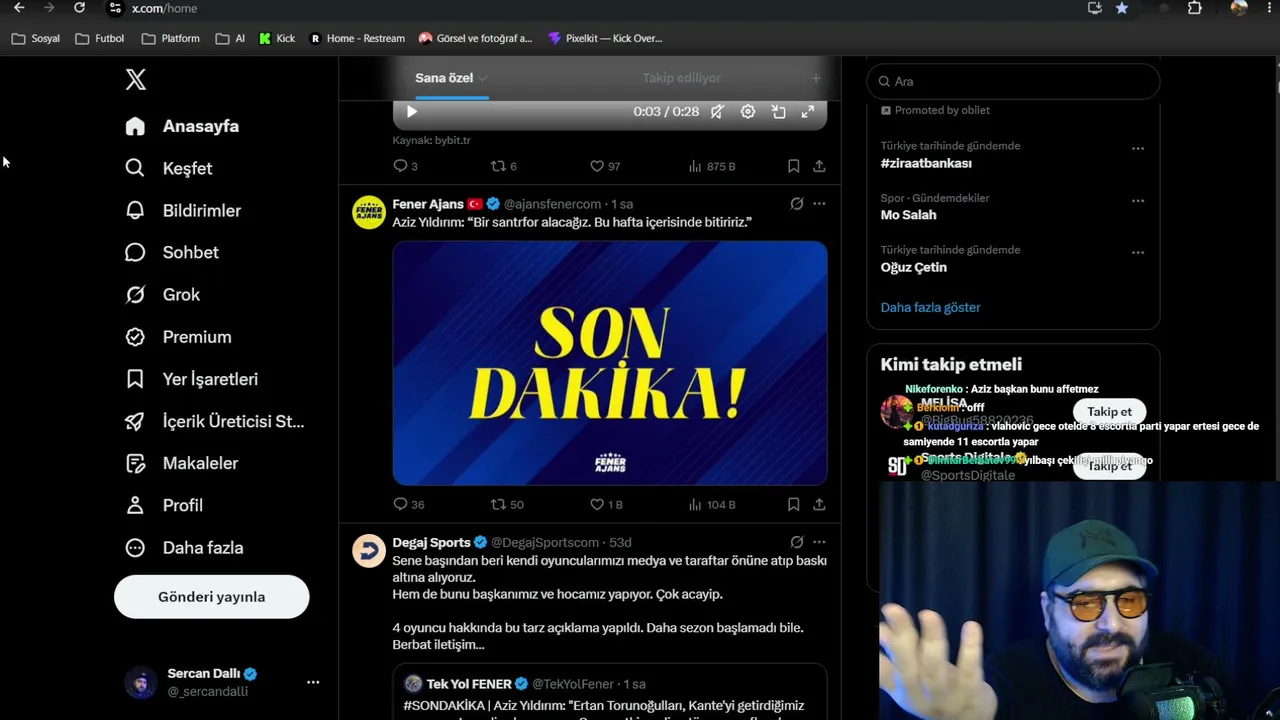The height and width of the screenshot is (720, 1280).
Task: Click Daha fazla göster link
Action: pyautogui.click(x=930, y=308)
